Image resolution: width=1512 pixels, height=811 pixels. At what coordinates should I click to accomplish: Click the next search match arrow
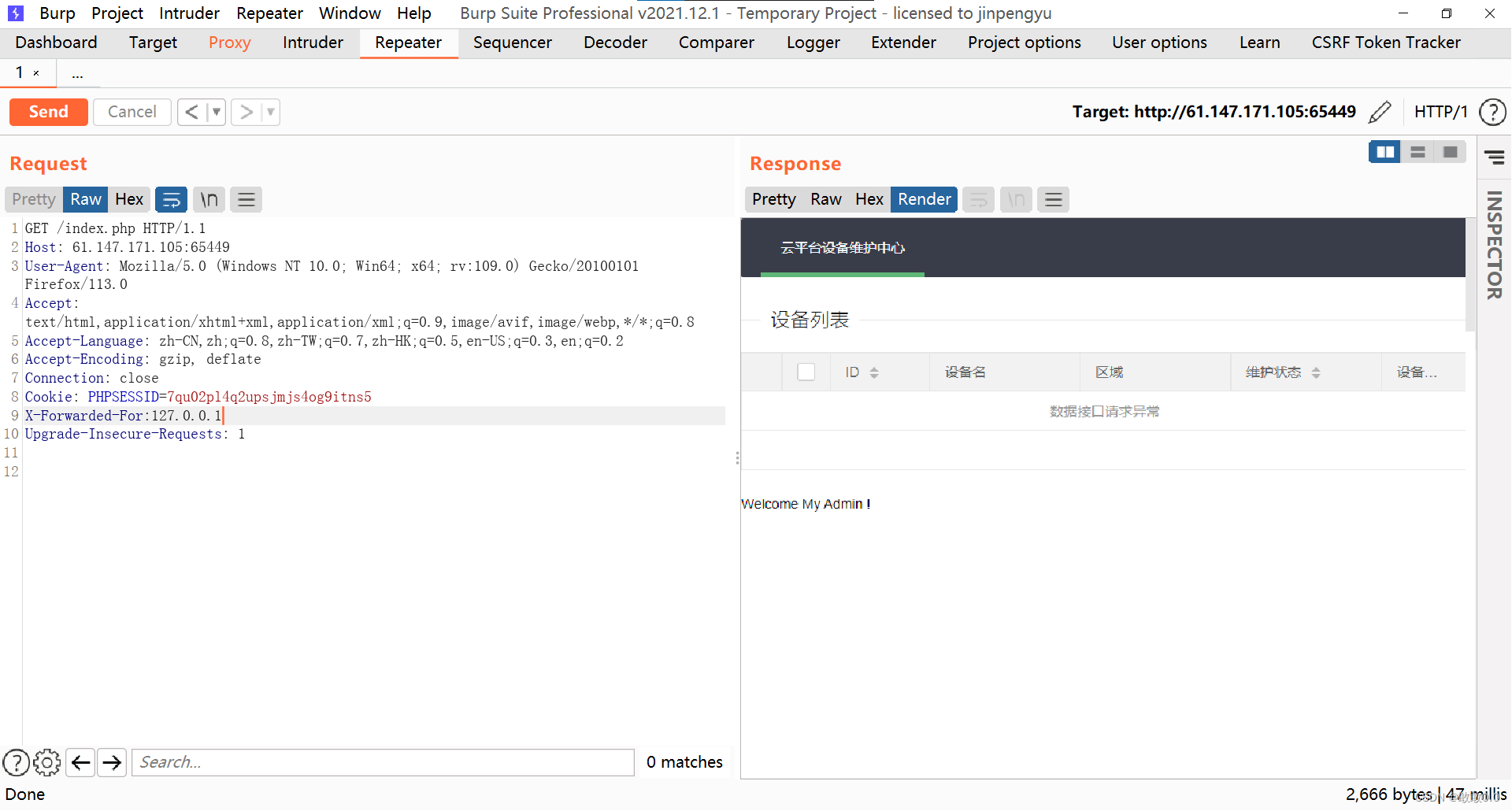pyautogui.click(x=111, y=762)
